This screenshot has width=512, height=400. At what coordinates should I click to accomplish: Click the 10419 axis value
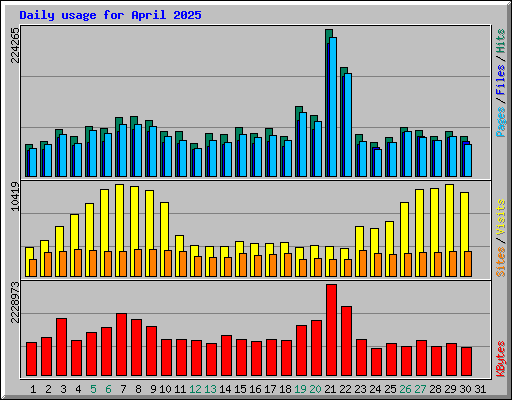pyautogui.click(x=15, y=196)
